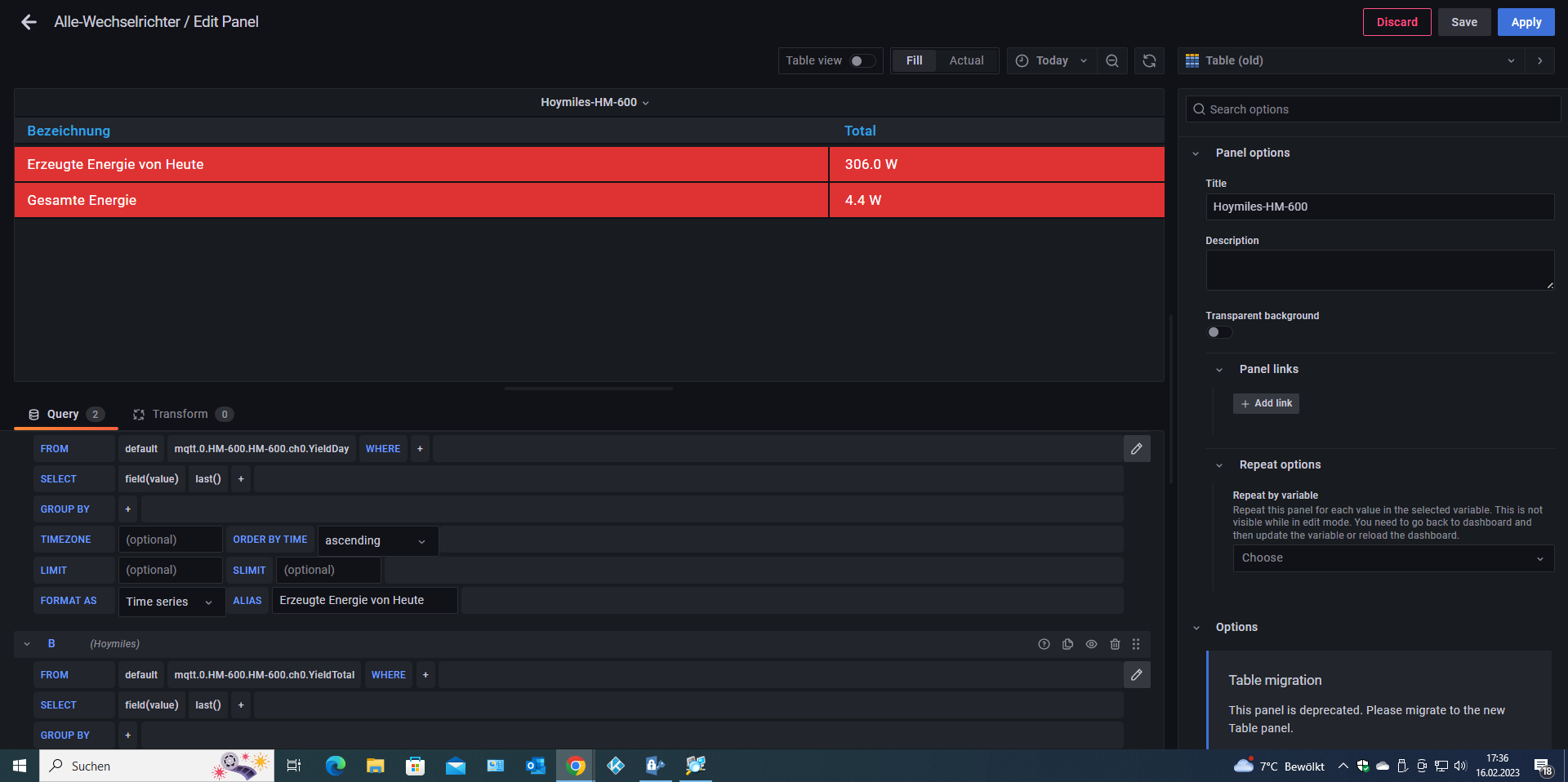Toggle text edit mode for the YieldDay query
The height and width of the screenshot is (782, 1568).
1136,449
